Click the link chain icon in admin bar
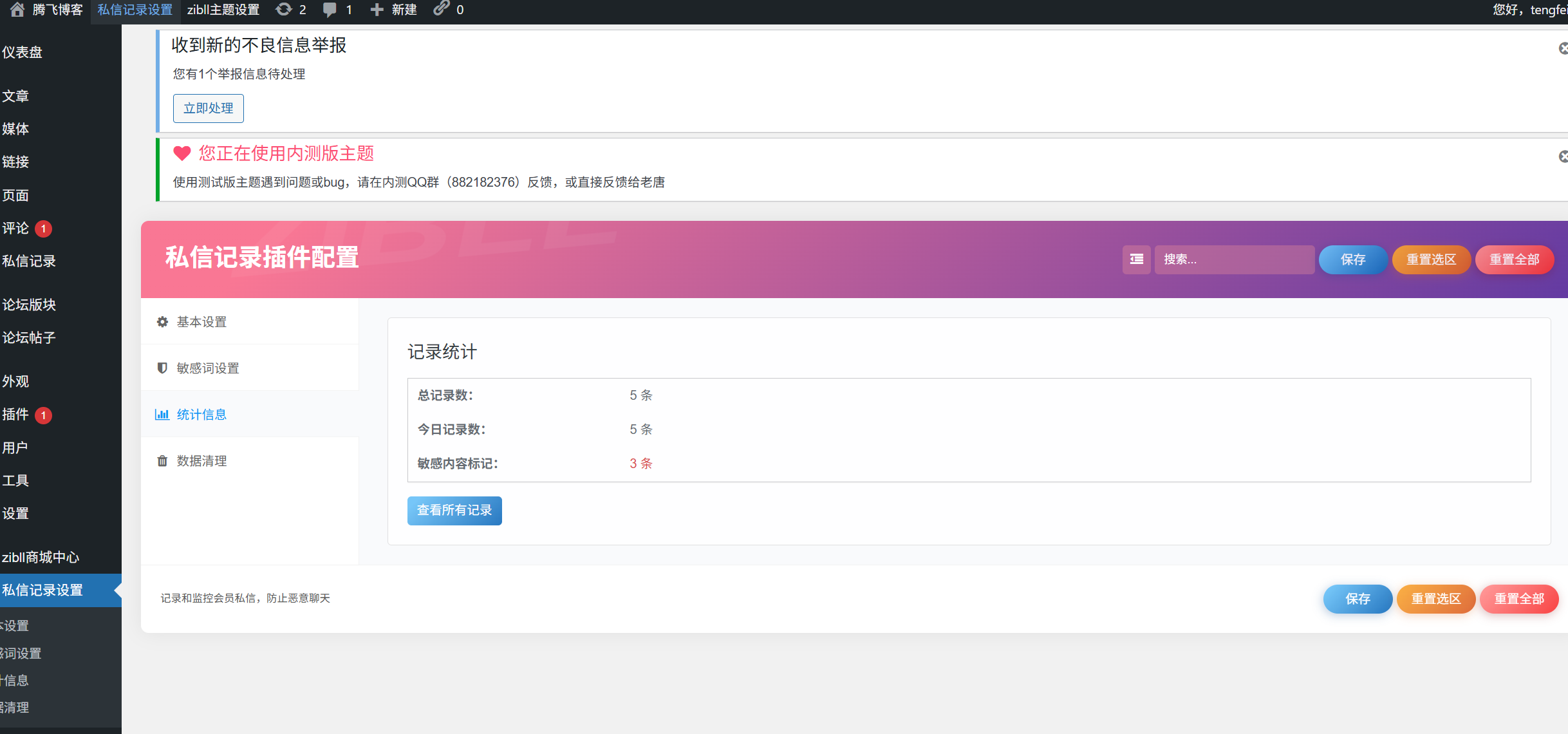This screenshot has width=1568, height=734. point(441,8)
